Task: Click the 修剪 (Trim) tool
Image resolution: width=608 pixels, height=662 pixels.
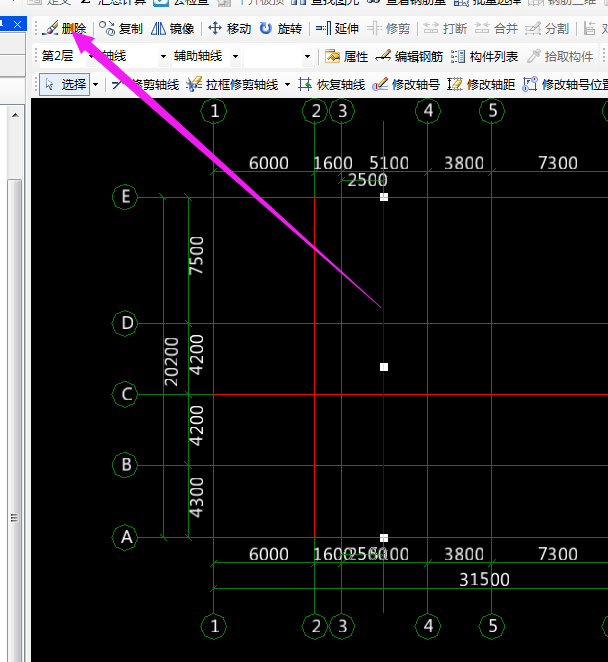Action: tap(388, 29)
